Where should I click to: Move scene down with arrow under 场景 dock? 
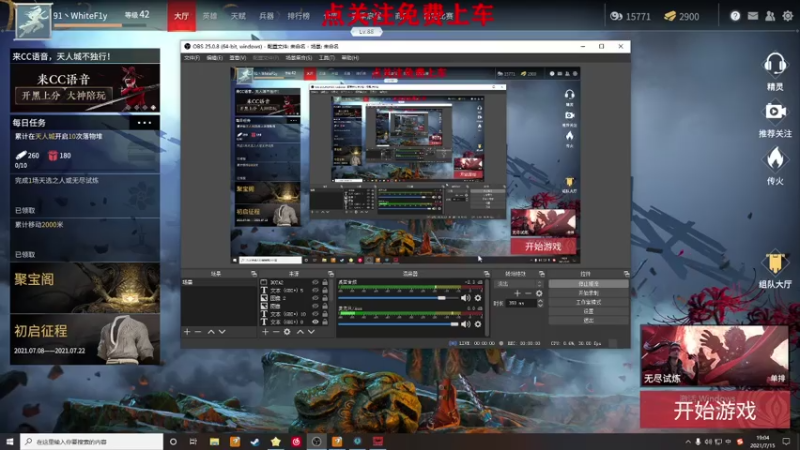[x=222, y=332]
